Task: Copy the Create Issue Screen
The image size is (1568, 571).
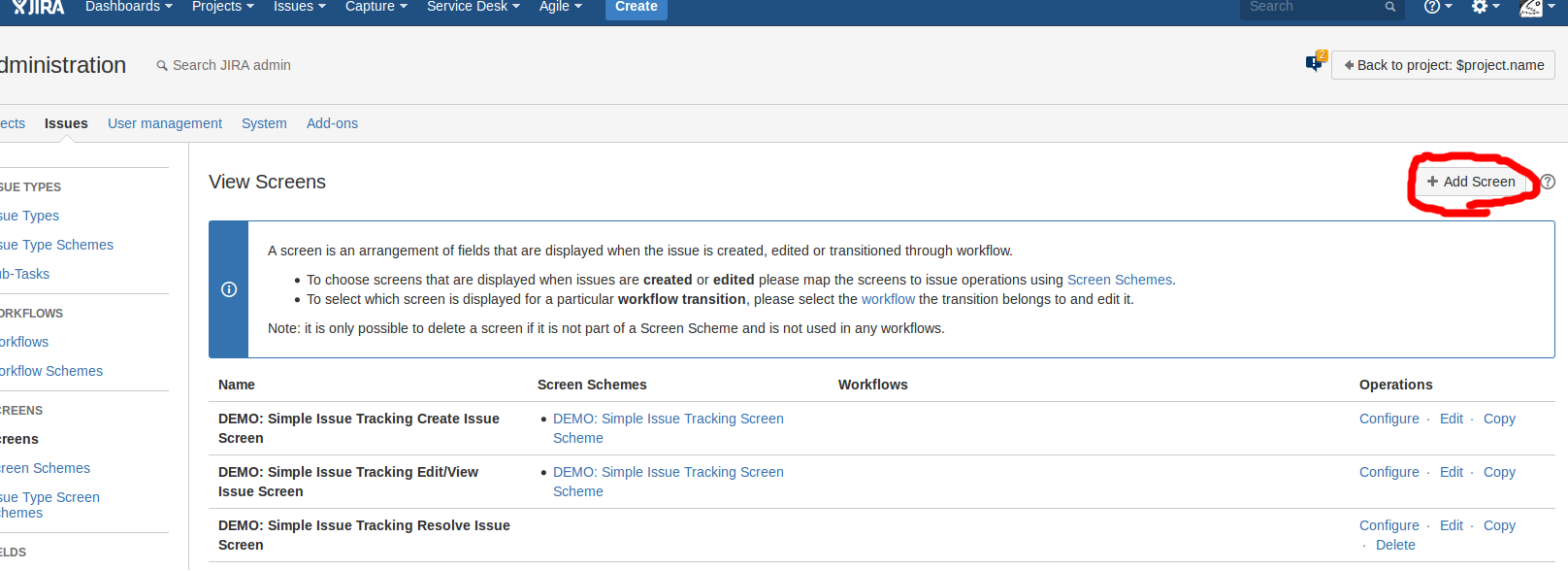Action: pos(1499,419)
